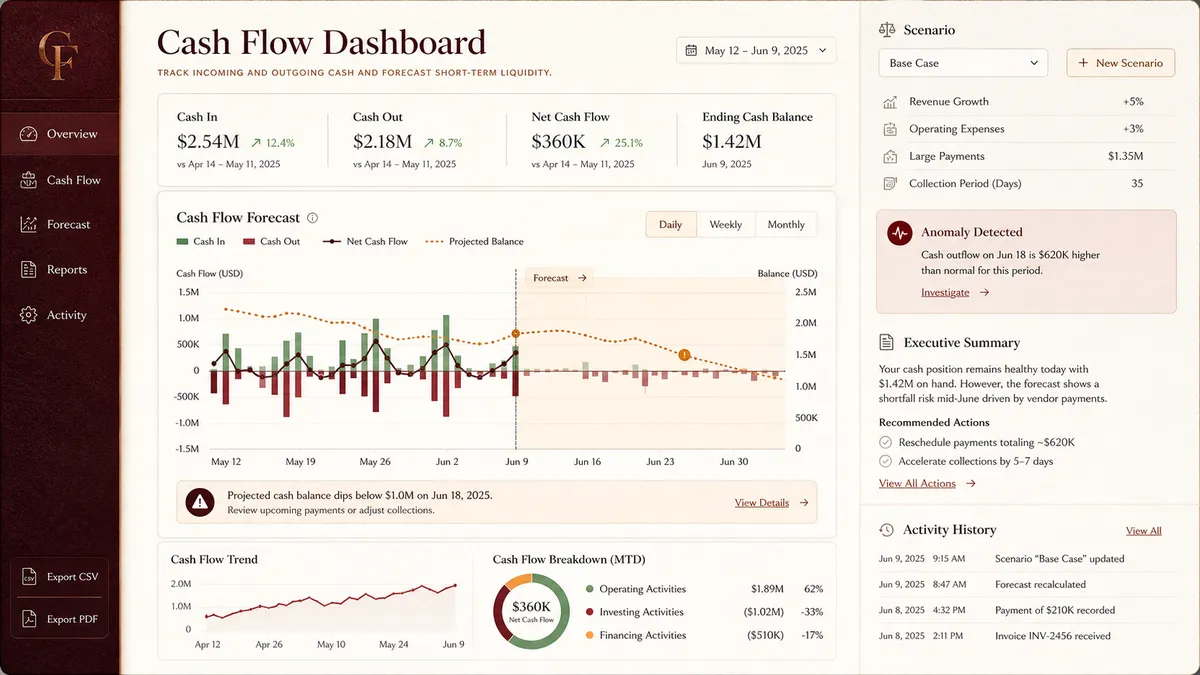Expand date range chevron
Screen dimensions: 1200x675
tap(822, 50)
